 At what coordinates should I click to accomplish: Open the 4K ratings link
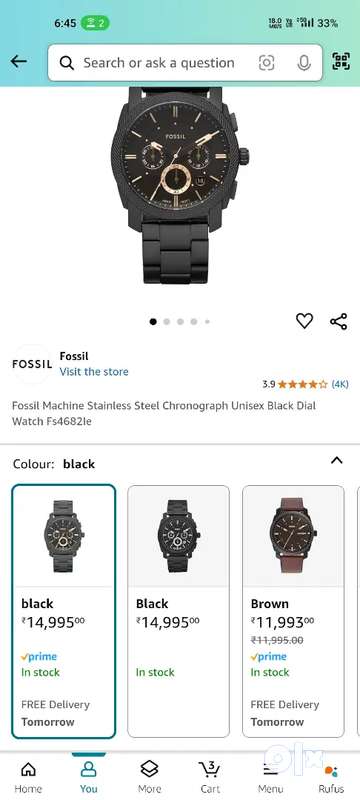[x=340, y=384]
